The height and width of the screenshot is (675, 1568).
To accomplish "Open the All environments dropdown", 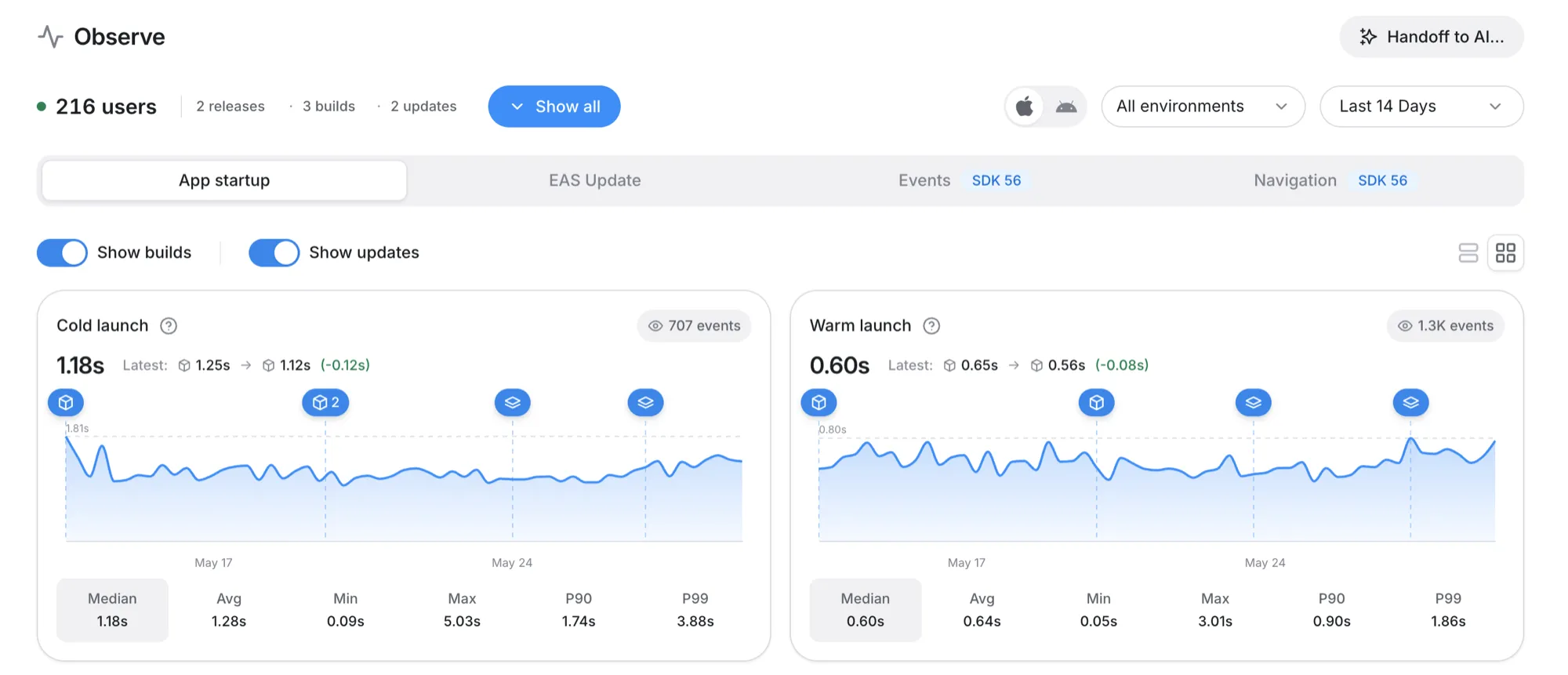I will click(1203, 107).
